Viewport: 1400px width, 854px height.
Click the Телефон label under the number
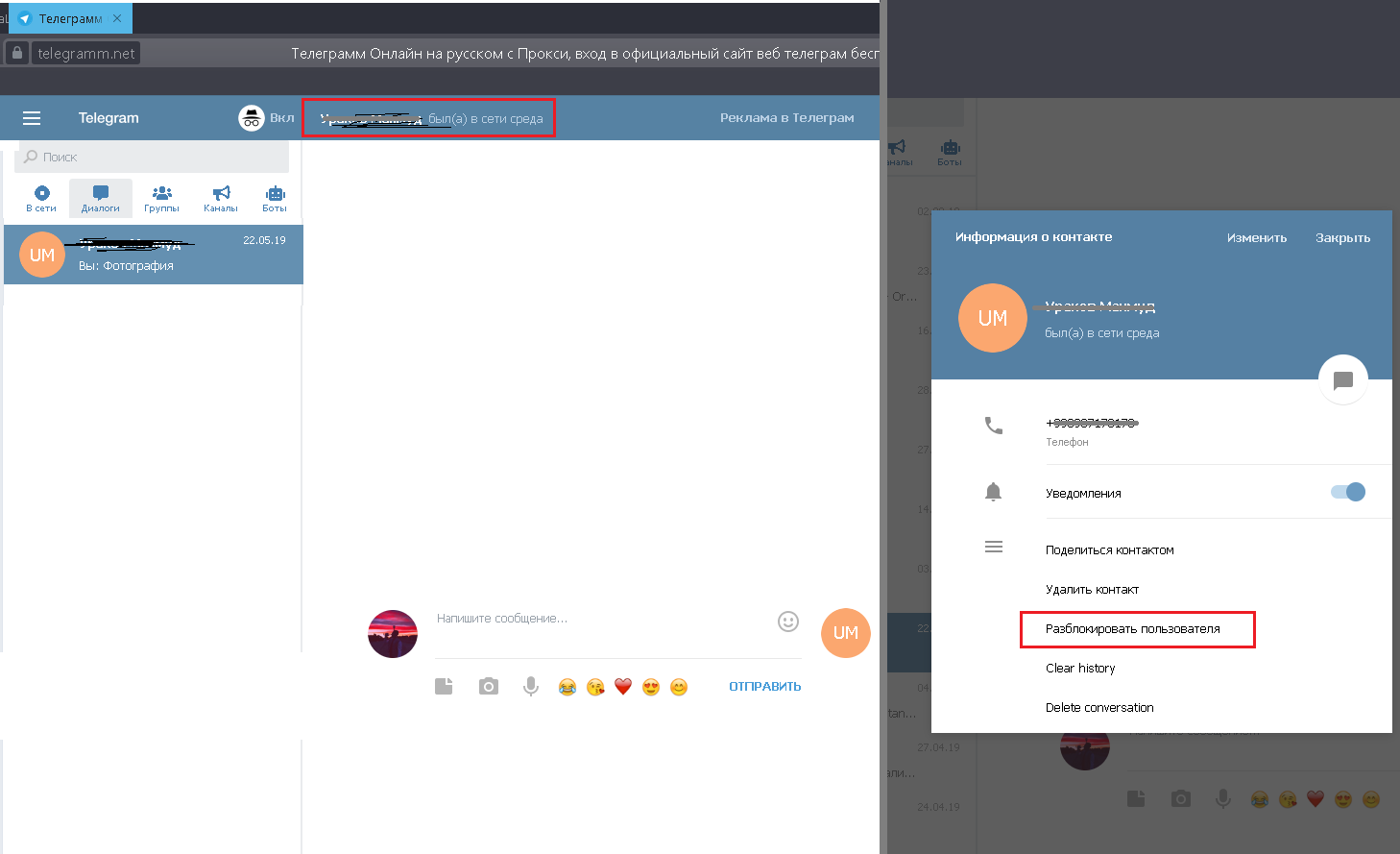1067,442
